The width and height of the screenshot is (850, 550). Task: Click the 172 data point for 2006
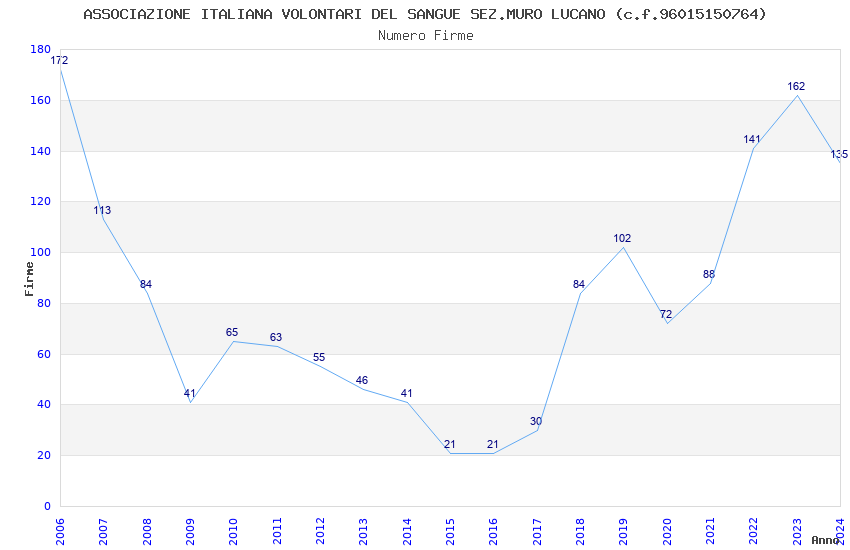59,61
